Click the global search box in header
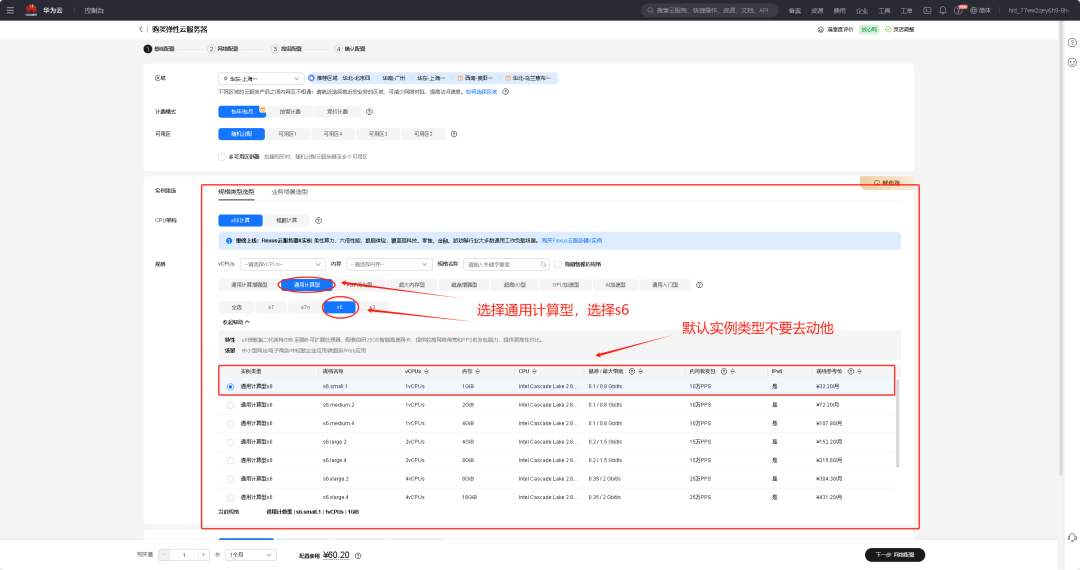The height and width of the screenshot is (570, 1080). pyautogui.click(x=709, y=10)
